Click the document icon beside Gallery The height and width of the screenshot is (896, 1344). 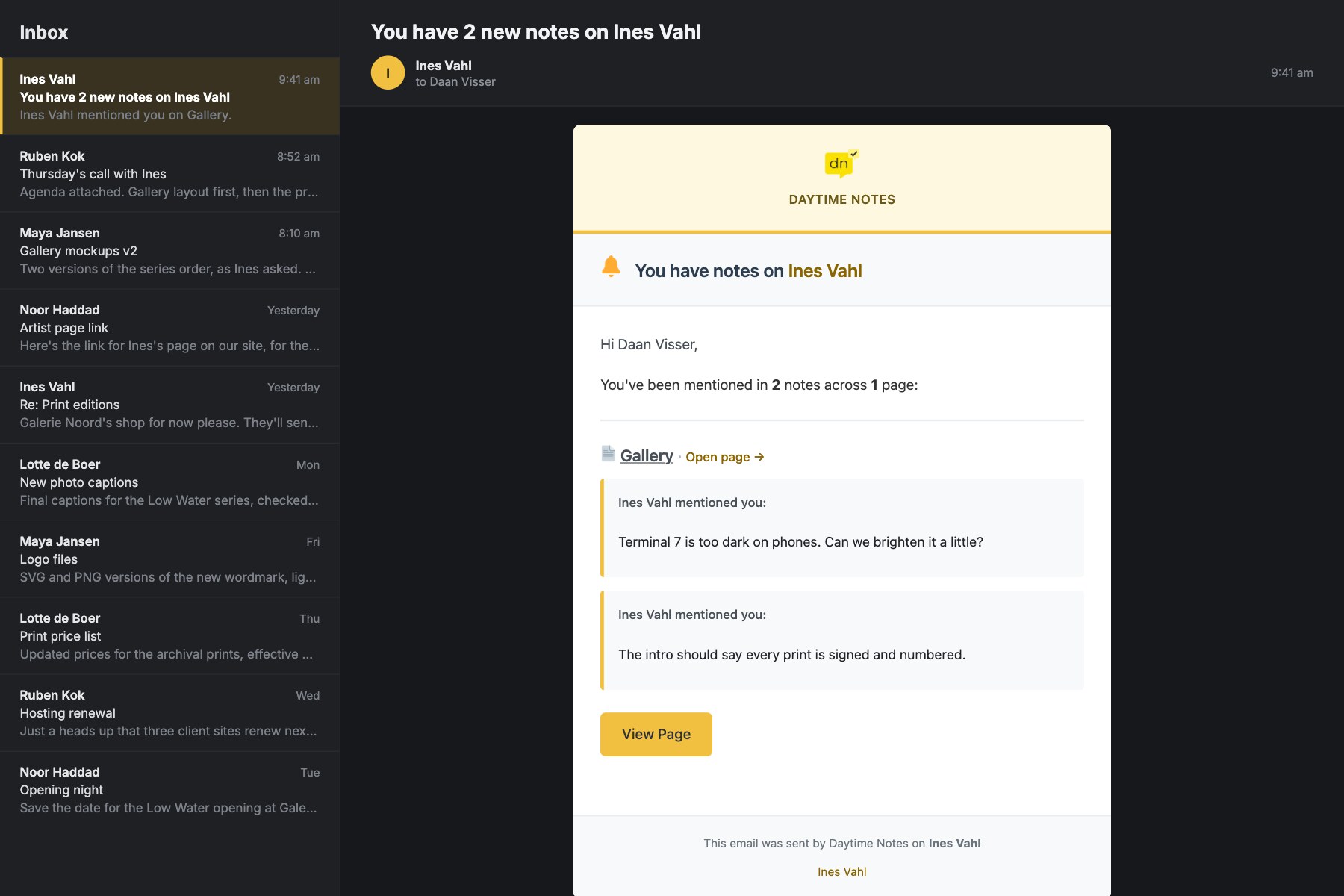609,454
